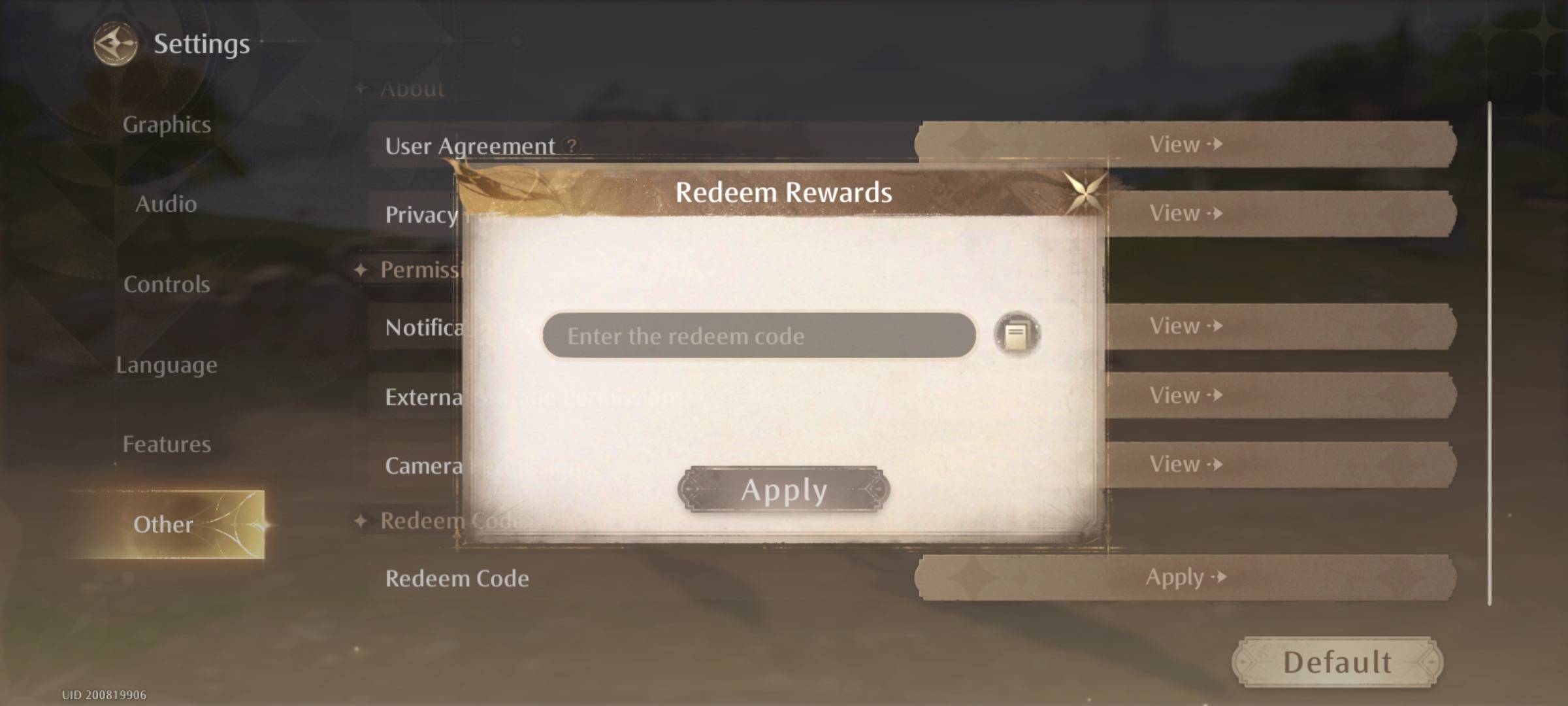Click the back arrow navigation icon
This screenshot has height=706, width=1568.
coord(112,43)
